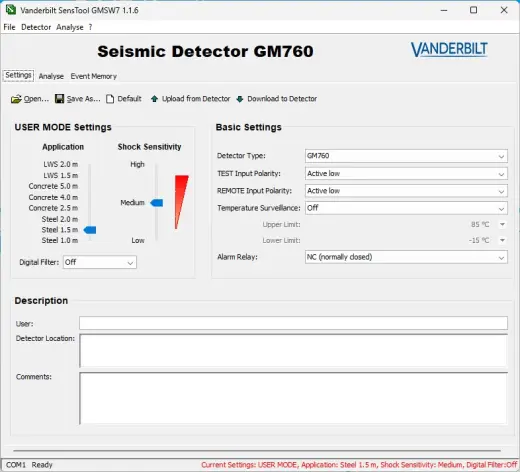Open the File menu
The height and width of the screenshot is (472, 520).
pyautogui.click(x=9, y=27)
